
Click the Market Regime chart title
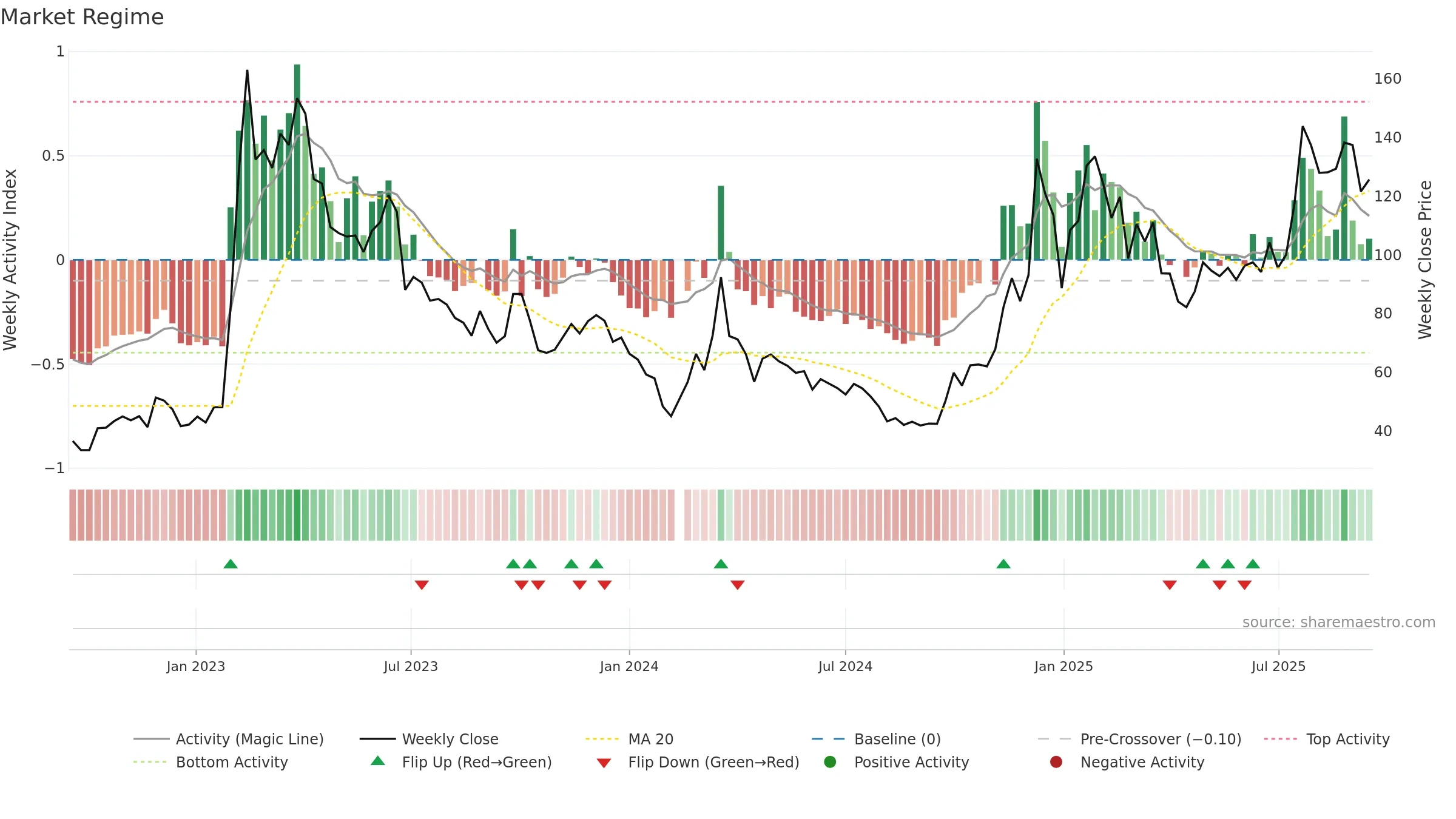tap(82, 17)
